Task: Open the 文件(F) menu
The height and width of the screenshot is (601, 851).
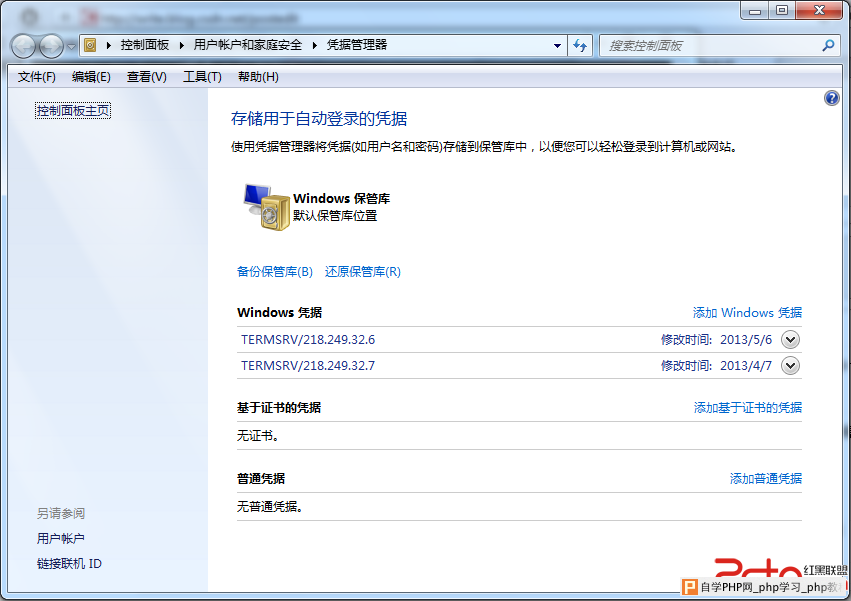Action: [37, 77]
